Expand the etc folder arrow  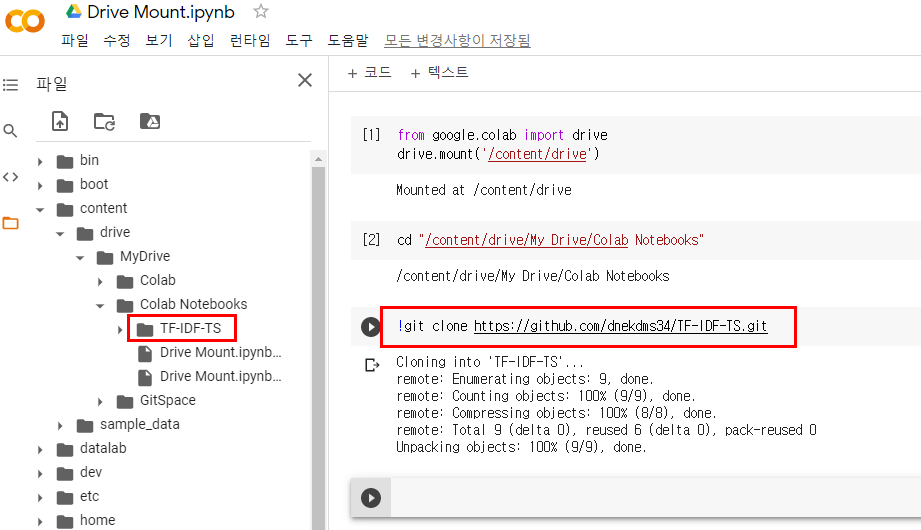40,498
